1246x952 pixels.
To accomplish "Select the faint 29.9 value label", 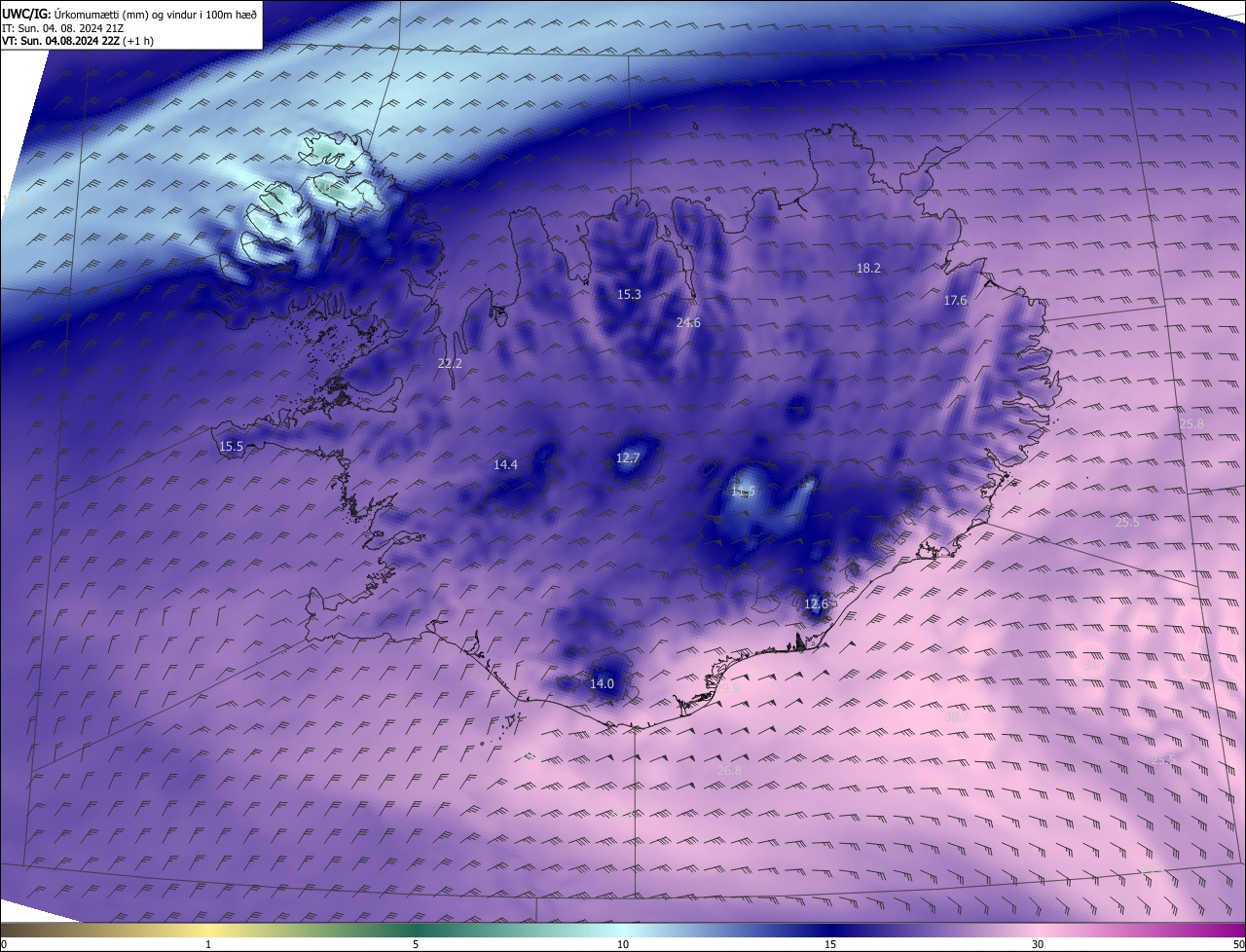I will [728, 688].
